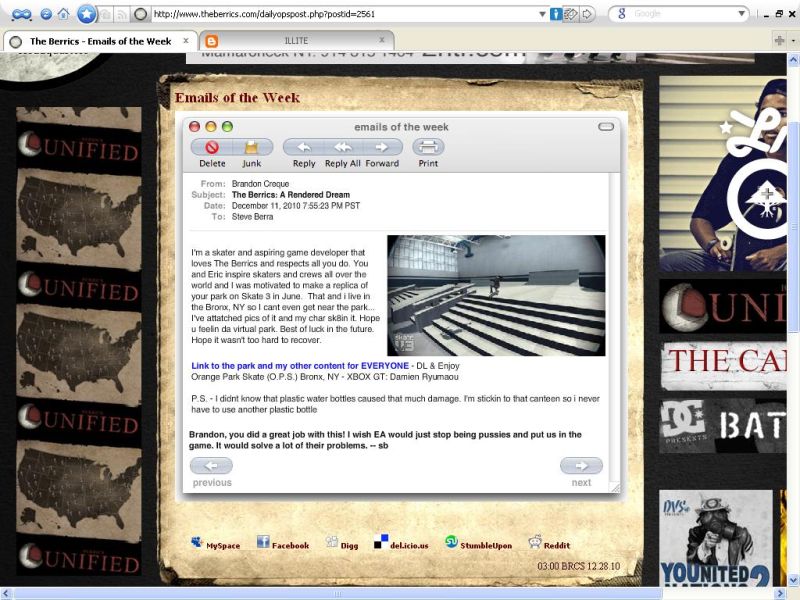The height and width of the screenshot is (600, 800).
Task: Close the ILLITE tab
Action: [x=382, y=40]
